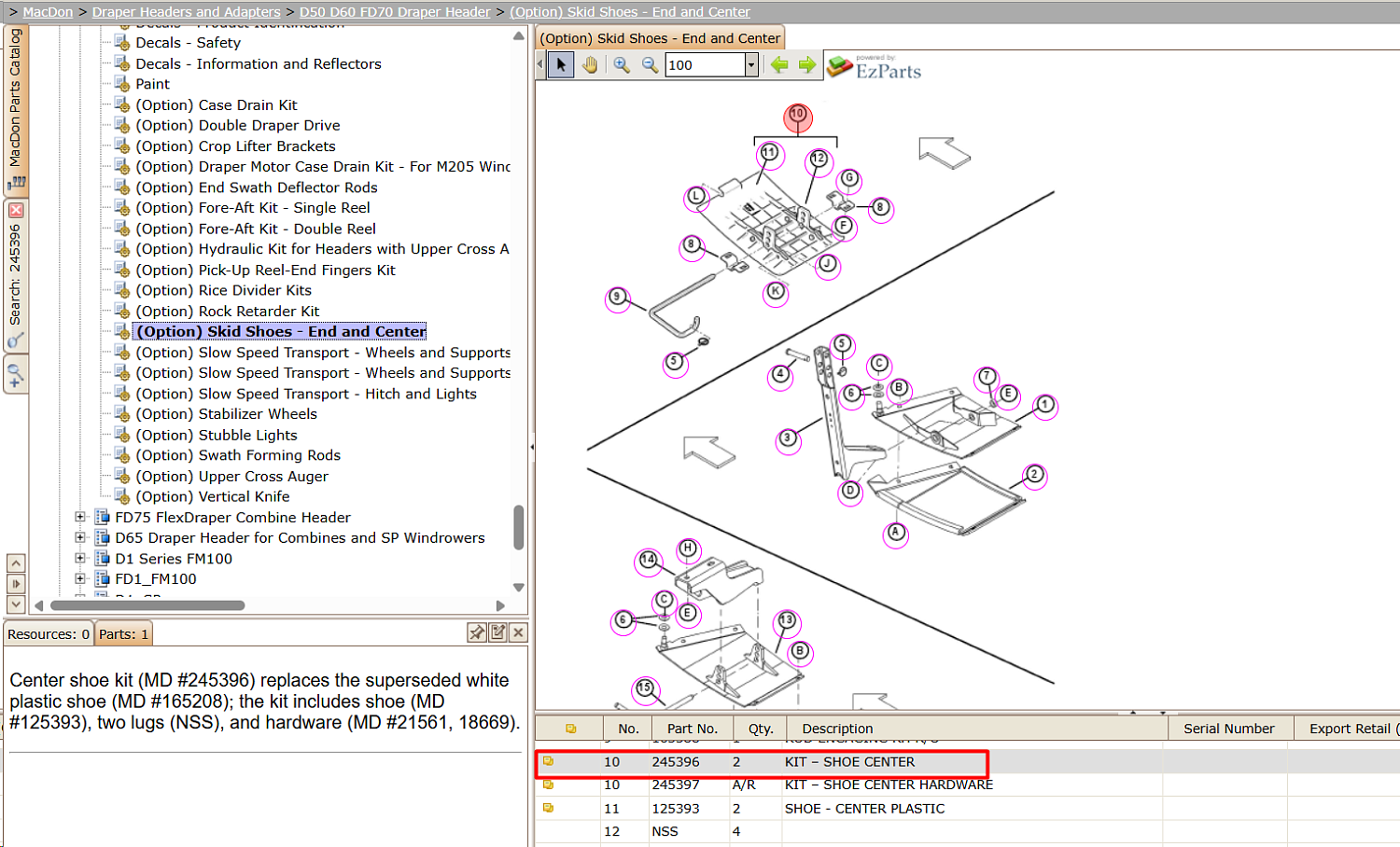Expand FD1_FM100 tree node
Viewport: 1400px width, 847px height.
tap(80, 578)
